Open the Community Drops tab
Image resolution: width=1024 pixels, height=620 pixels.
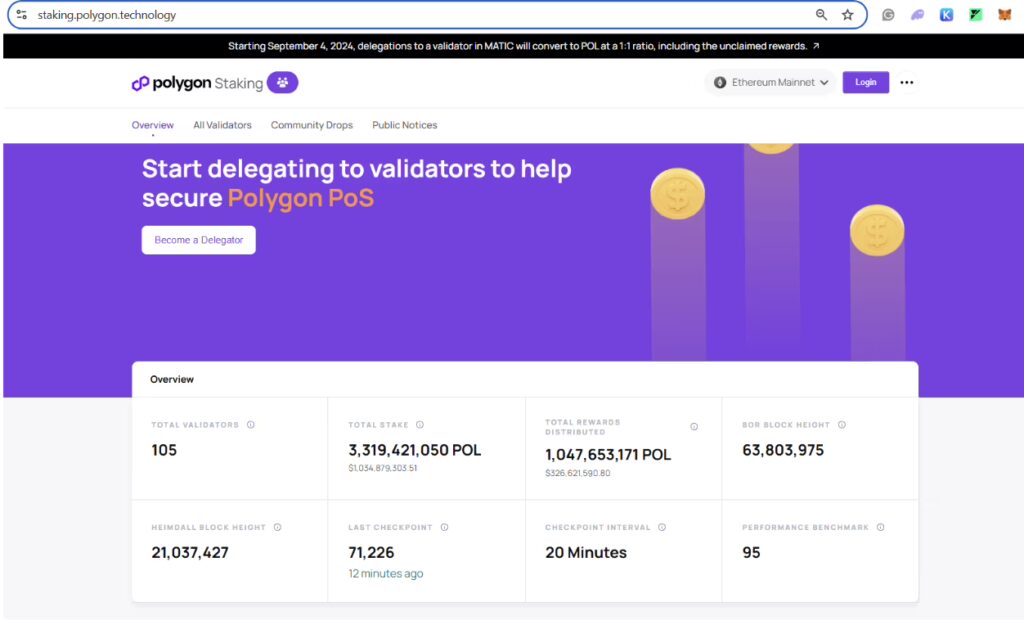(x=312, y=125)
